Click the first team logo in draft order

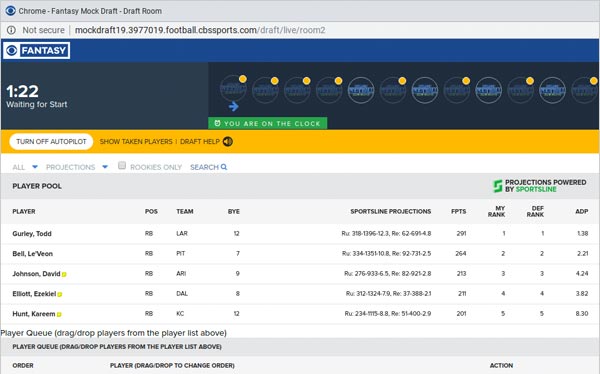[x=233, y=88]
